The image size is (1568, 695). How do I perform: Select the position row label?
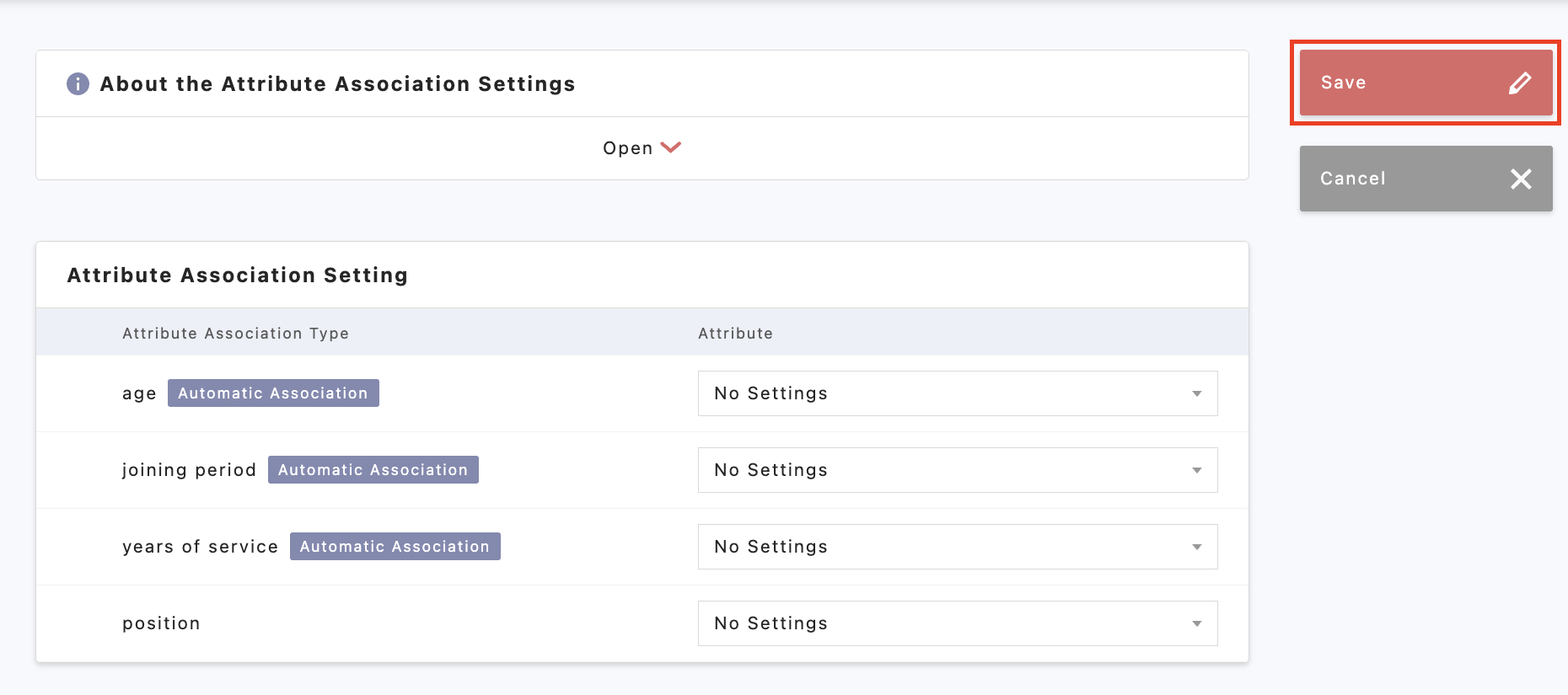click(x=161, y=623)
